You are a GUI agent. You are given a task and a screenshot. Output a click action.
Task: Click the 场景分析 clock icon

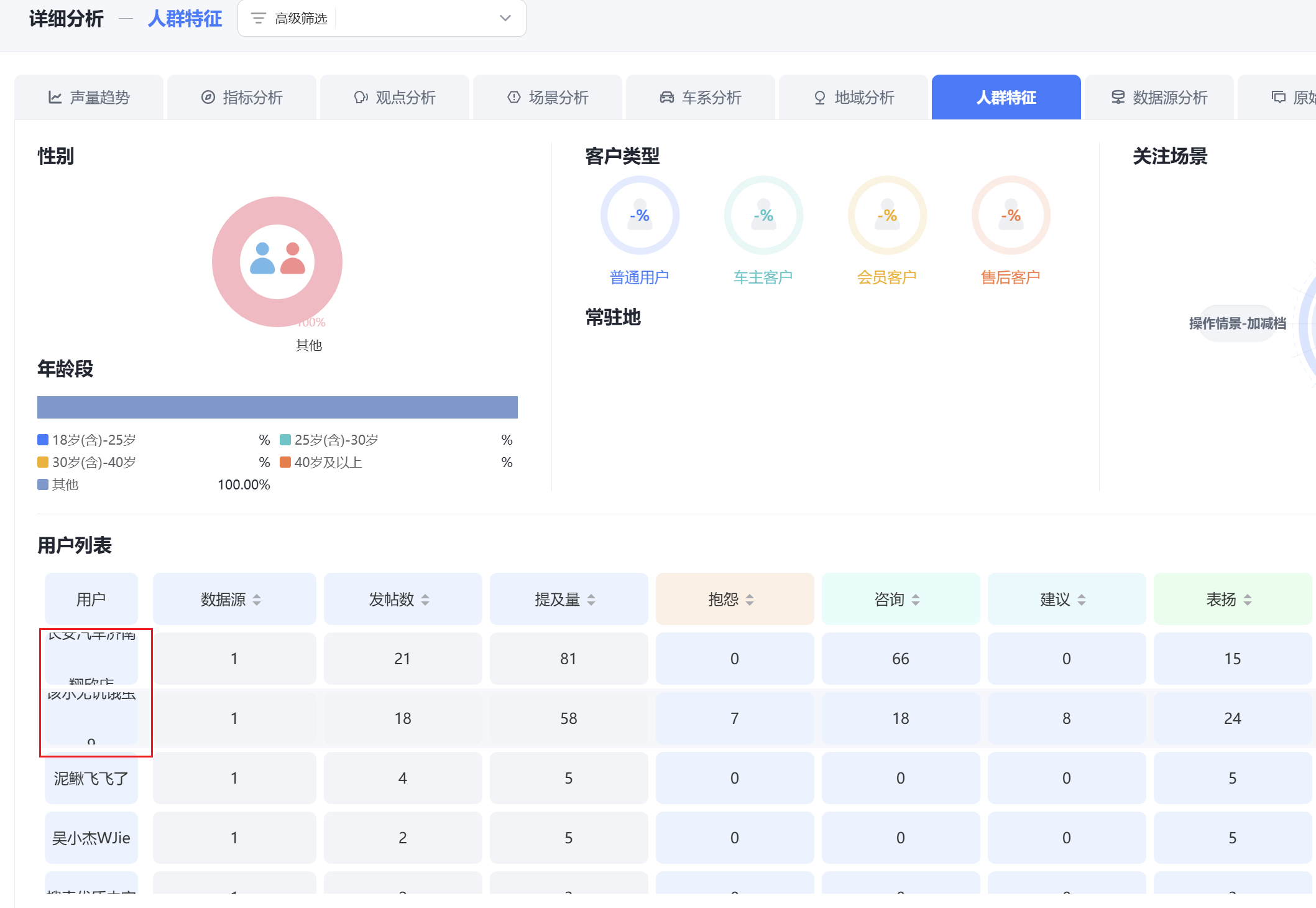[514, 98]
